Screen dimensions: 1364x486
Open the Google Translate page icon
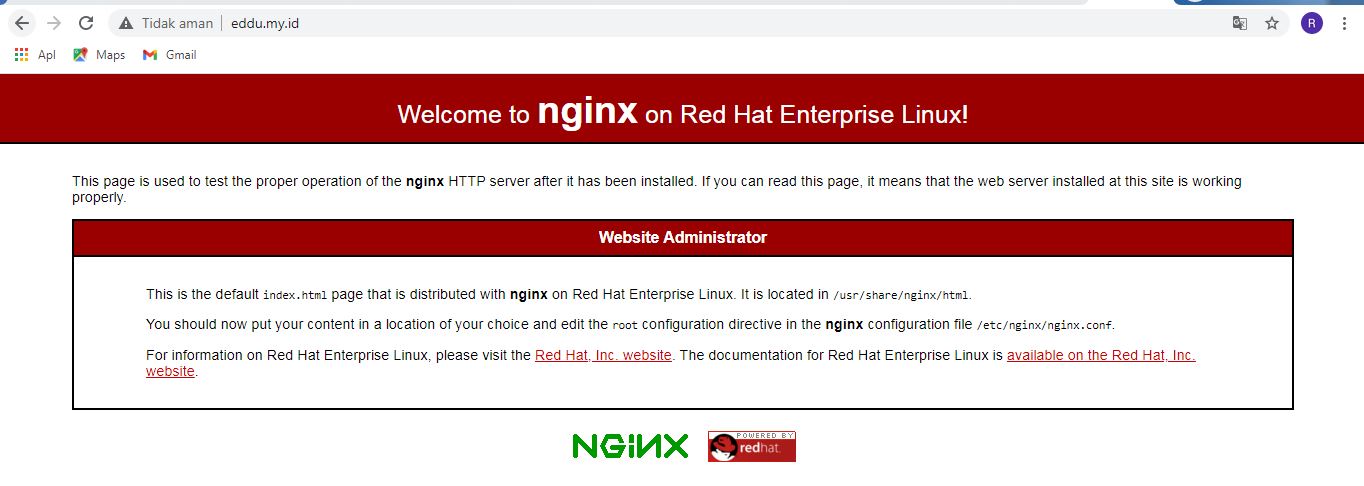tap(1240, 23)
